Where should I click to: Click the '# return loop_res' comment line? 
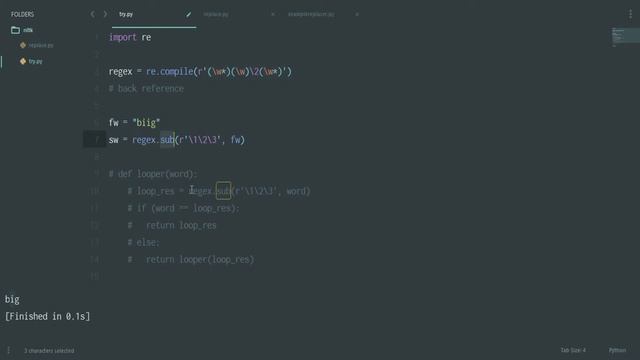click(172, 225)
